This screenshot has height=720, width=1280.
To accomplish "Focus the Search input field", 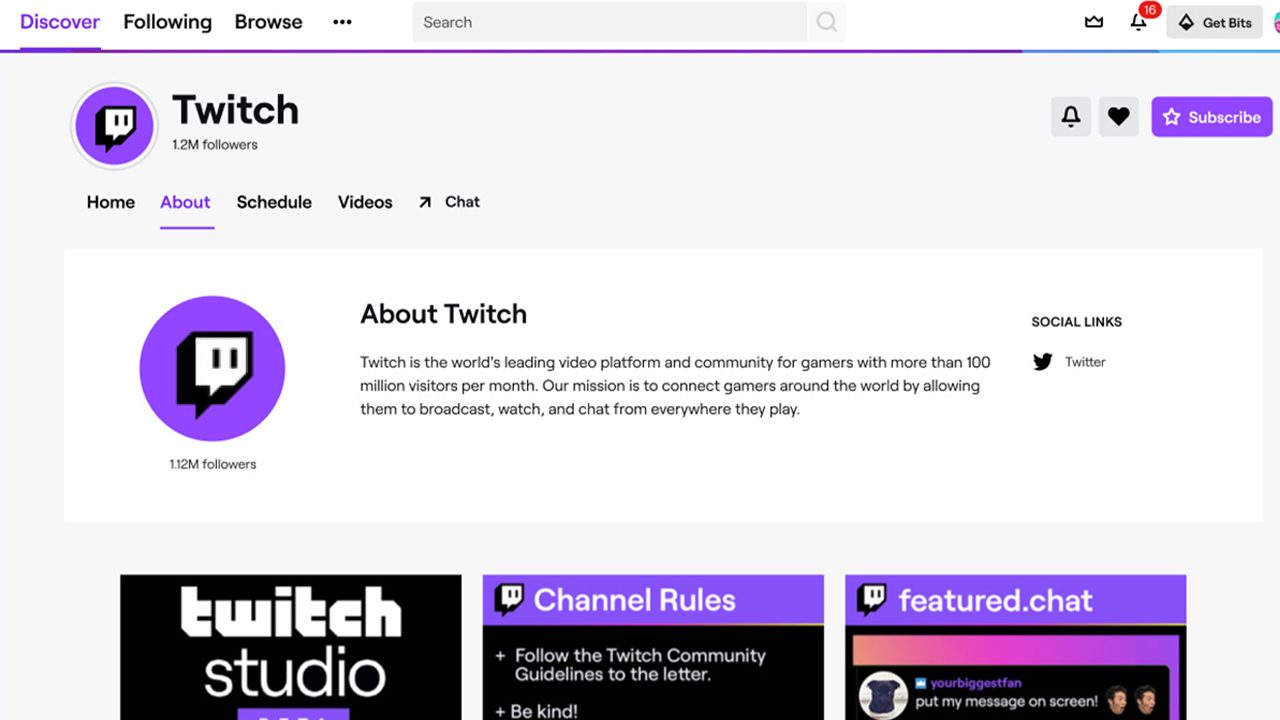I will click(x=609, y=22).
